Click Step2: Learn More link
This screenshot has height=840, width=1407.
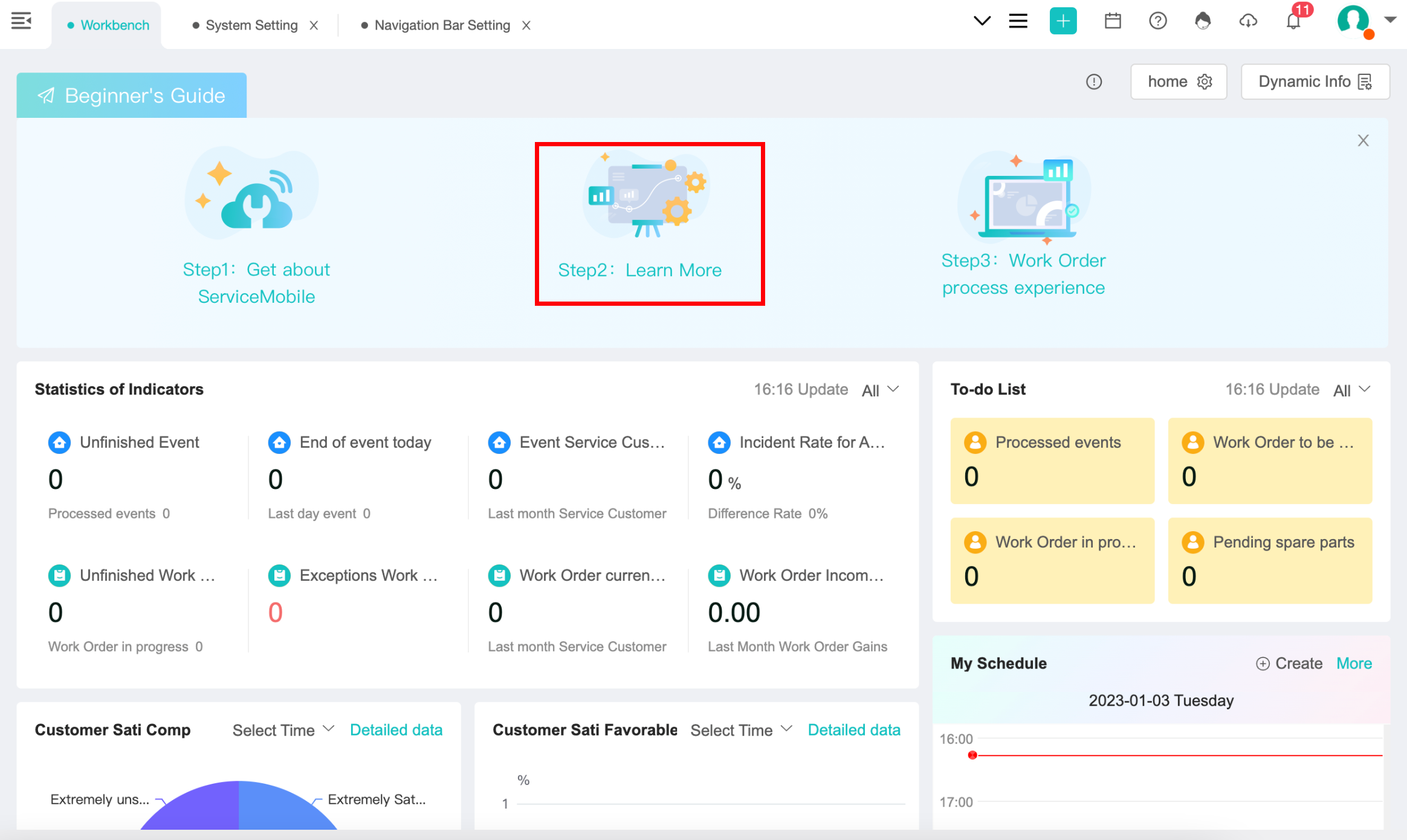[639, 270]
